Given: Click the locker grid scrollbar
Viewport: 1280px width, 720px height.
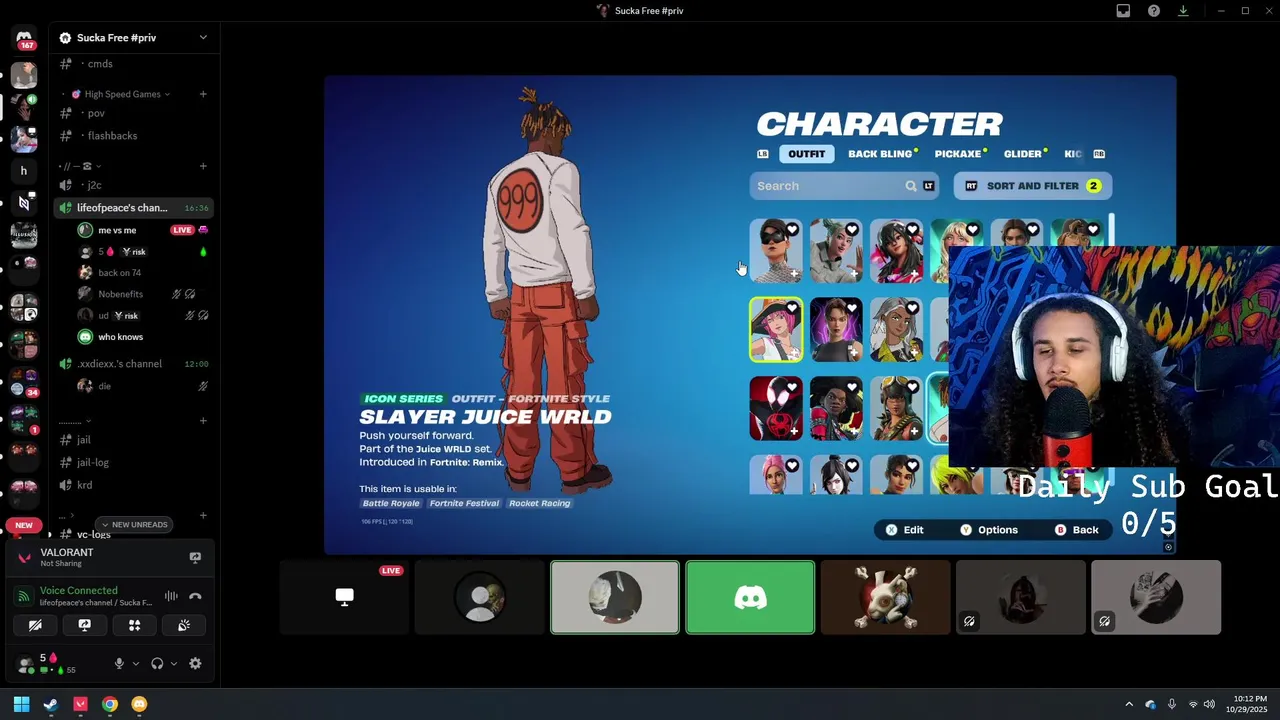Looking at the screenshot, I should point(1112,229).
